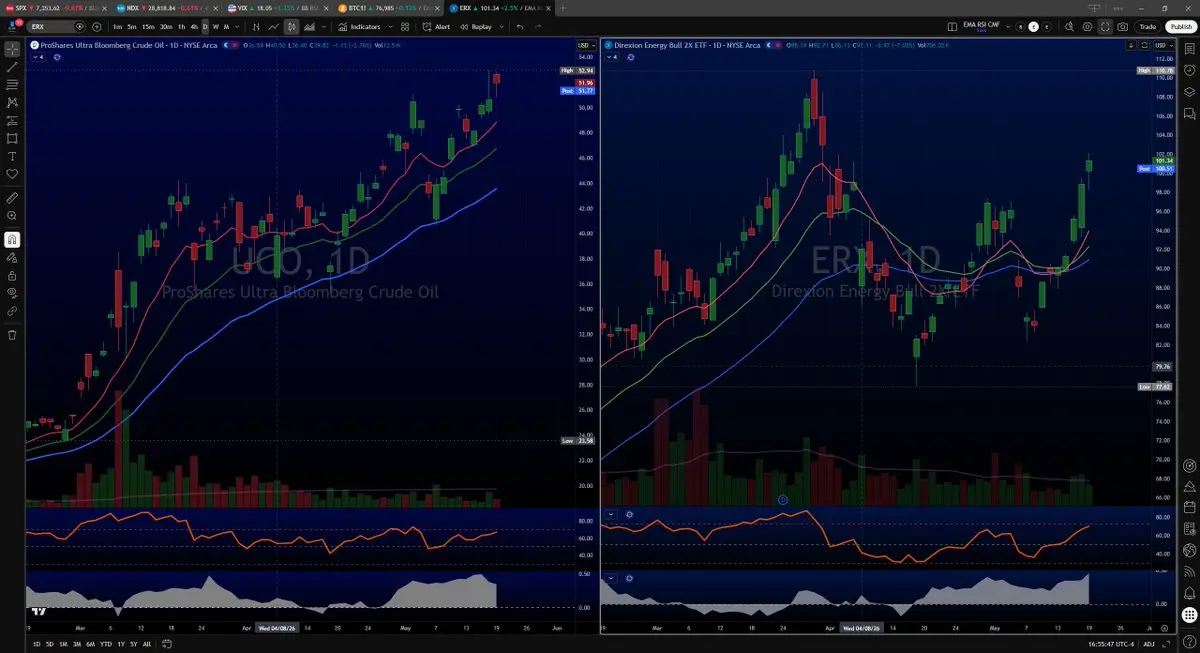Screen dimensions: 1200x653
Task: Click the link drawings icon in left toolbar
Action: pos(12,311)
